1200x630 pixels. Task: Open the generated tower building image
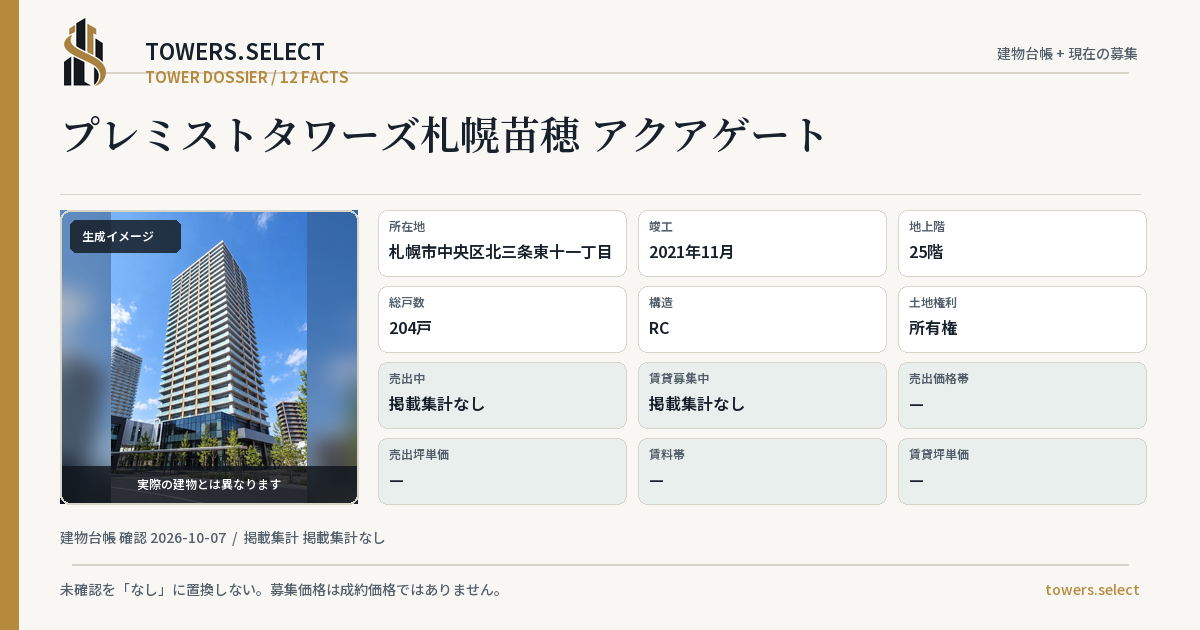(x=209, y=357)
